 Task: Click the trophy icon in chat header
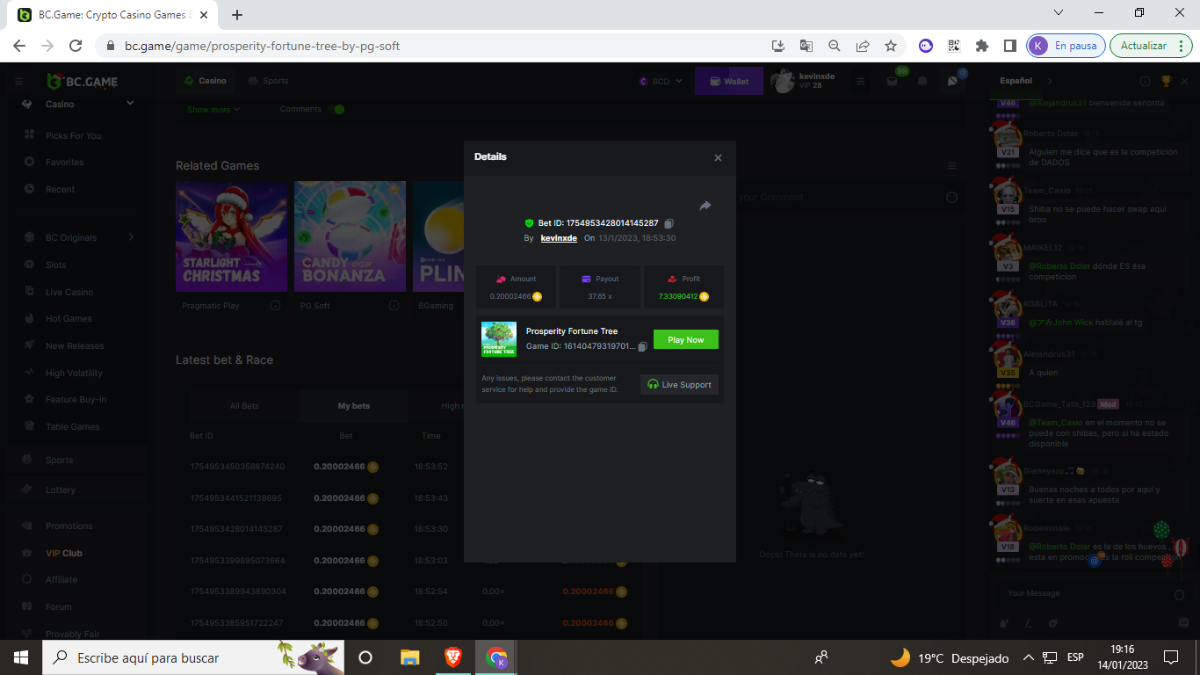(1165, 81)
